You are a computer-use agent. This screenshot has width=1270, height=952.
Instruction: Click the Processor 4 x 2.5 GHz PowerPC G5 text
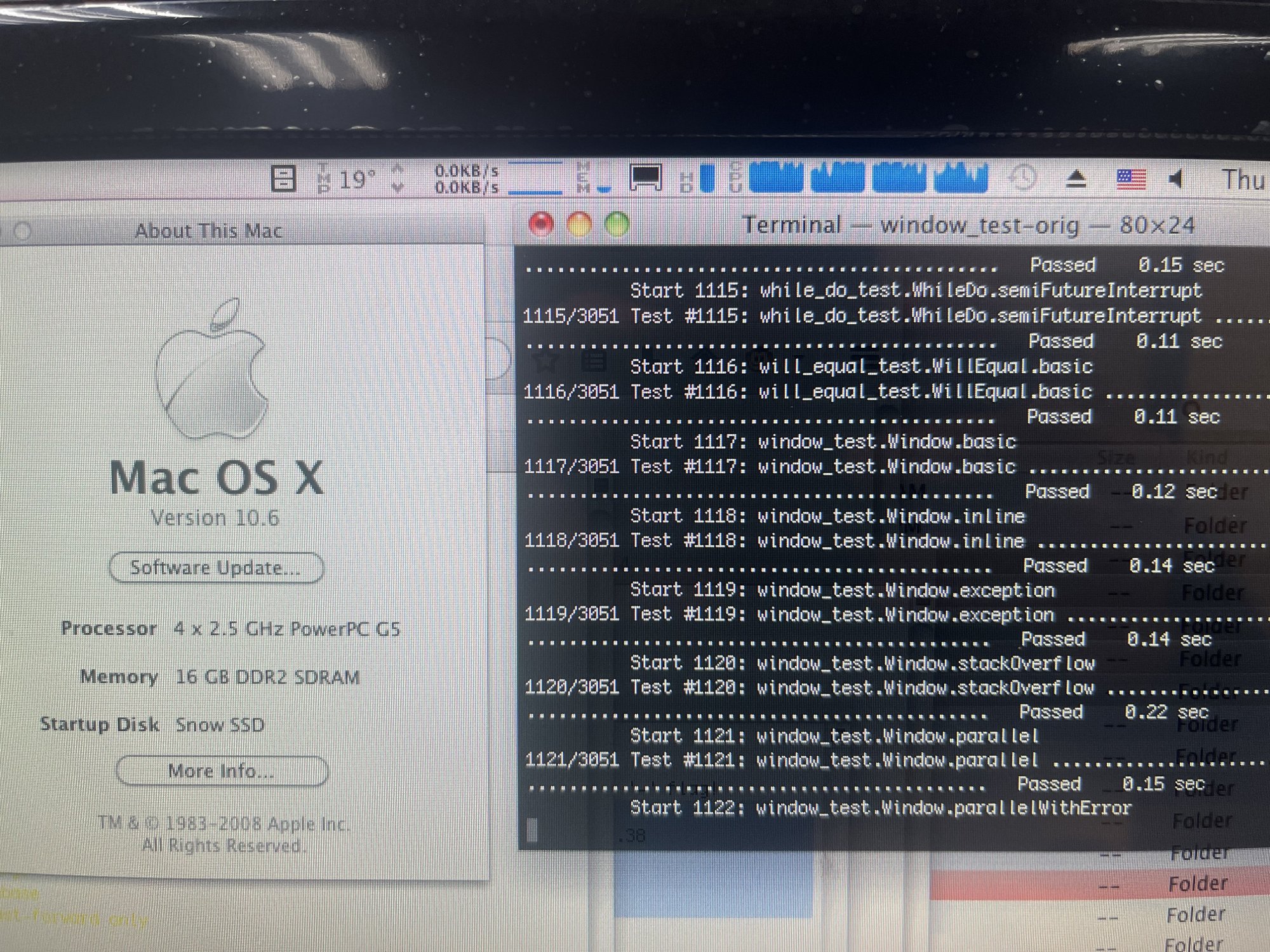point(231,629)
